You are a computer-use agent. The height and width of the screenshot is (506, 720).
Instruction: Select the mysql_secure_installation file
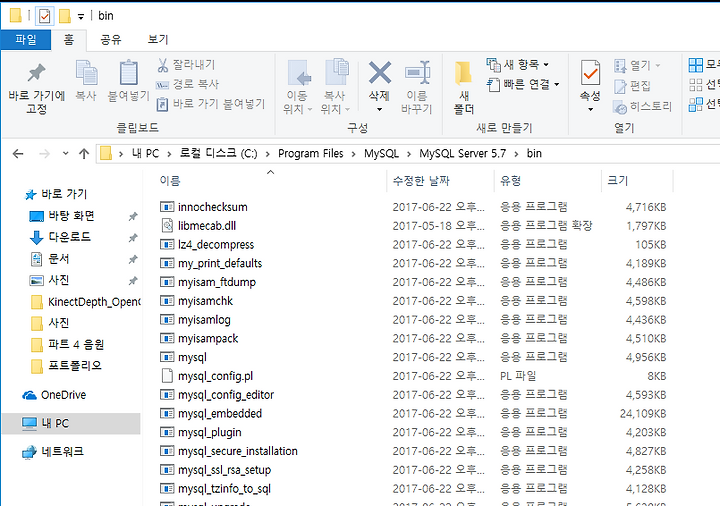[x=237, y=451]
